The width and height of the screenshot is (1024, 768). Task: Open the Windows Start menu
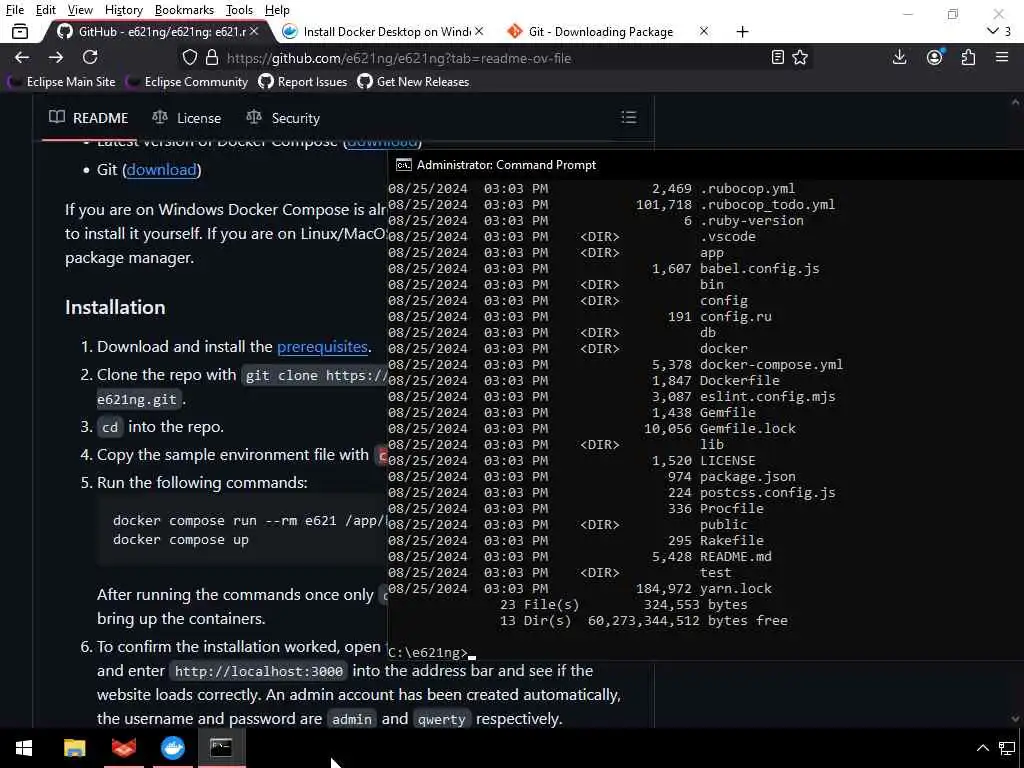point(24,748)
